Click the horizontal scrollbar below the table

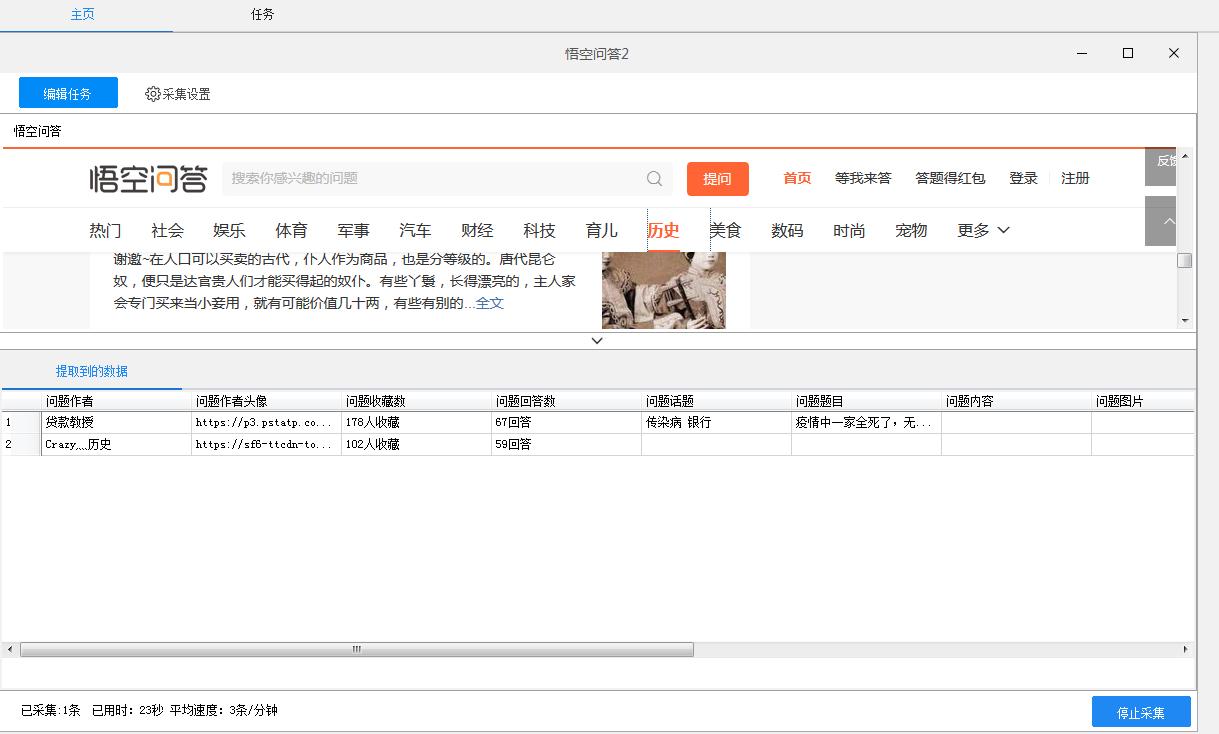tap(355, 649)
